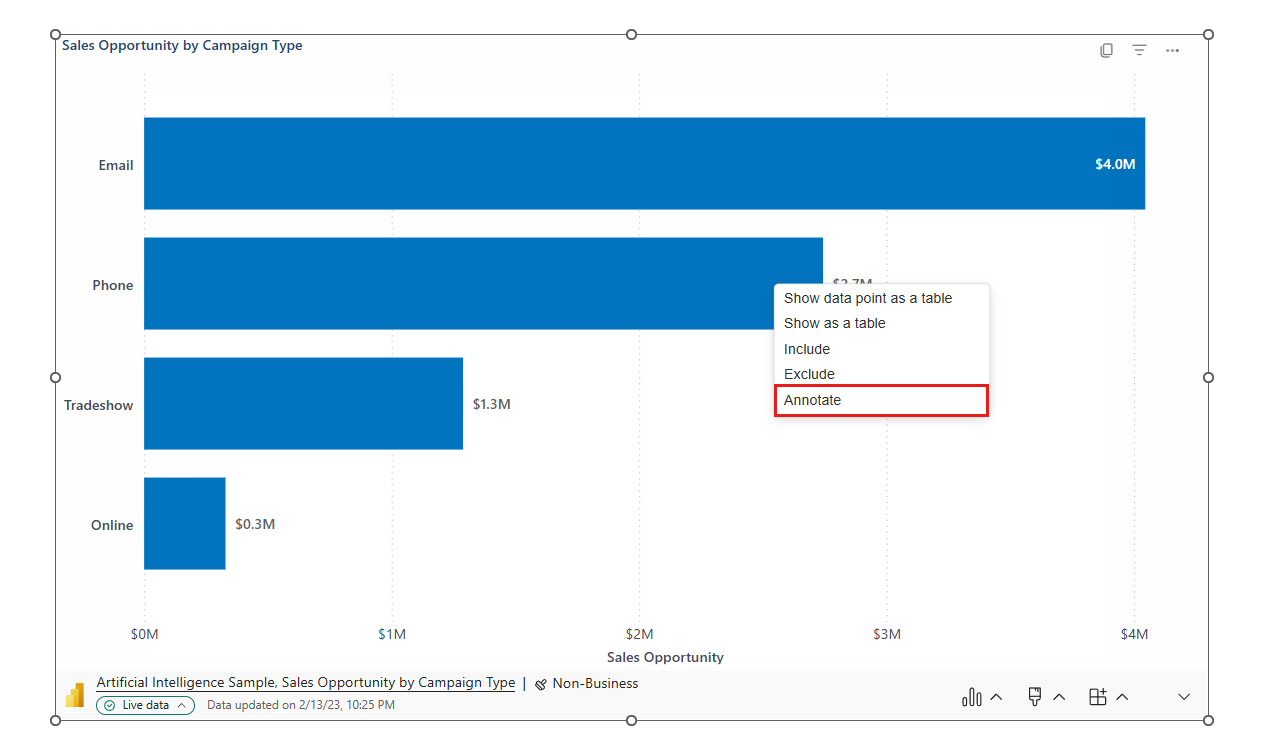This screenshot has height=752, width=1262.
Task: Choose Show data point as a table
Action: (x=867, y=298)
